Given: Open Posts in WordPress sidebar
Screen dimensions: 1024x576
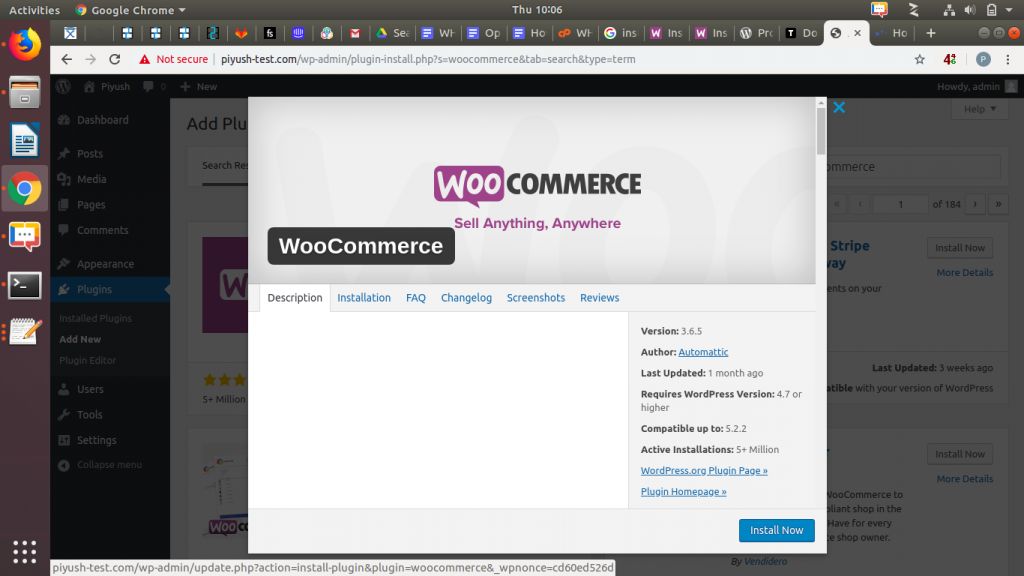Looking at the screenshot, I should pos(90,153).
